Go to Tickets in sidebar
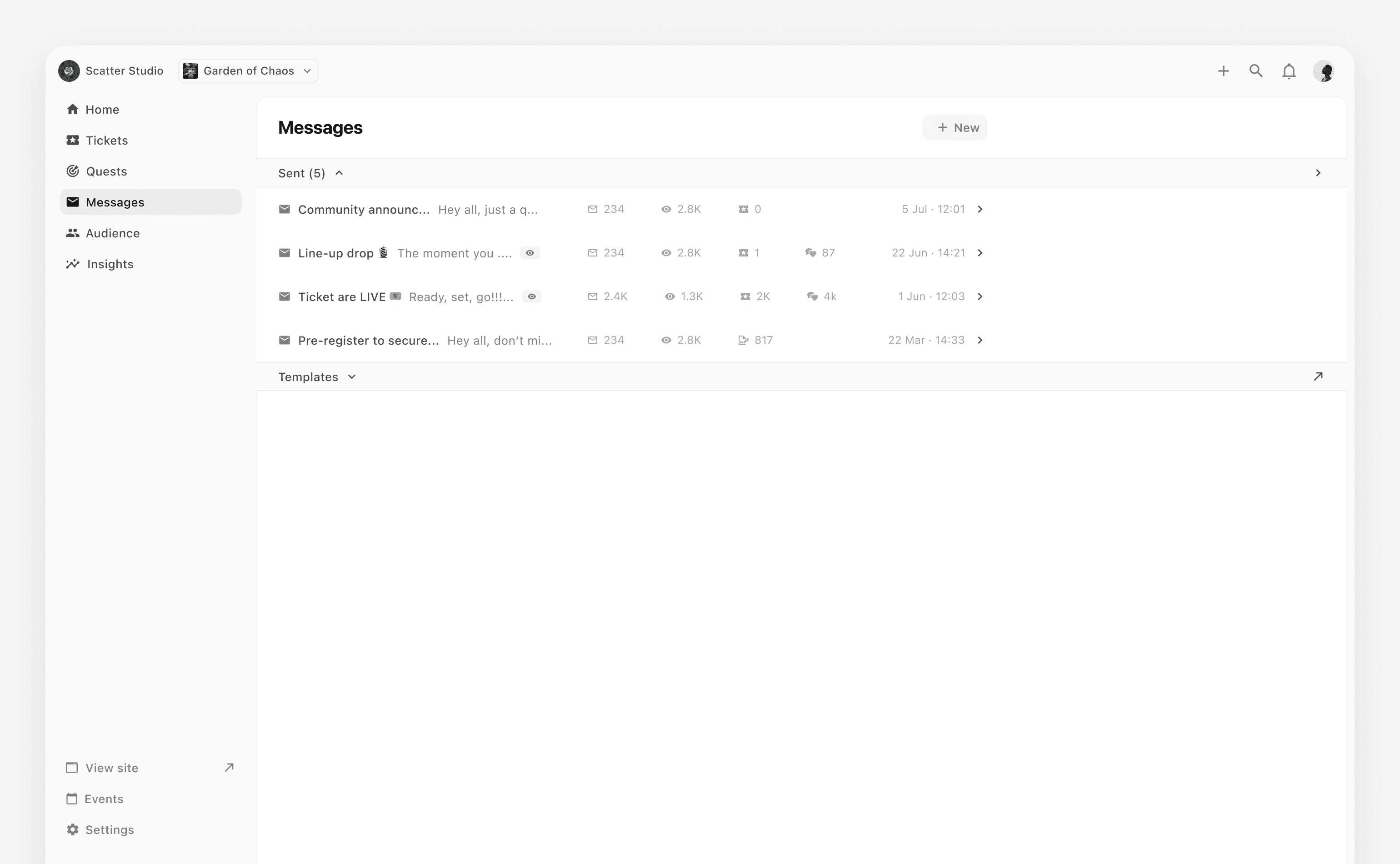This screenshot has width=1400, height=864. click(106, 141)
